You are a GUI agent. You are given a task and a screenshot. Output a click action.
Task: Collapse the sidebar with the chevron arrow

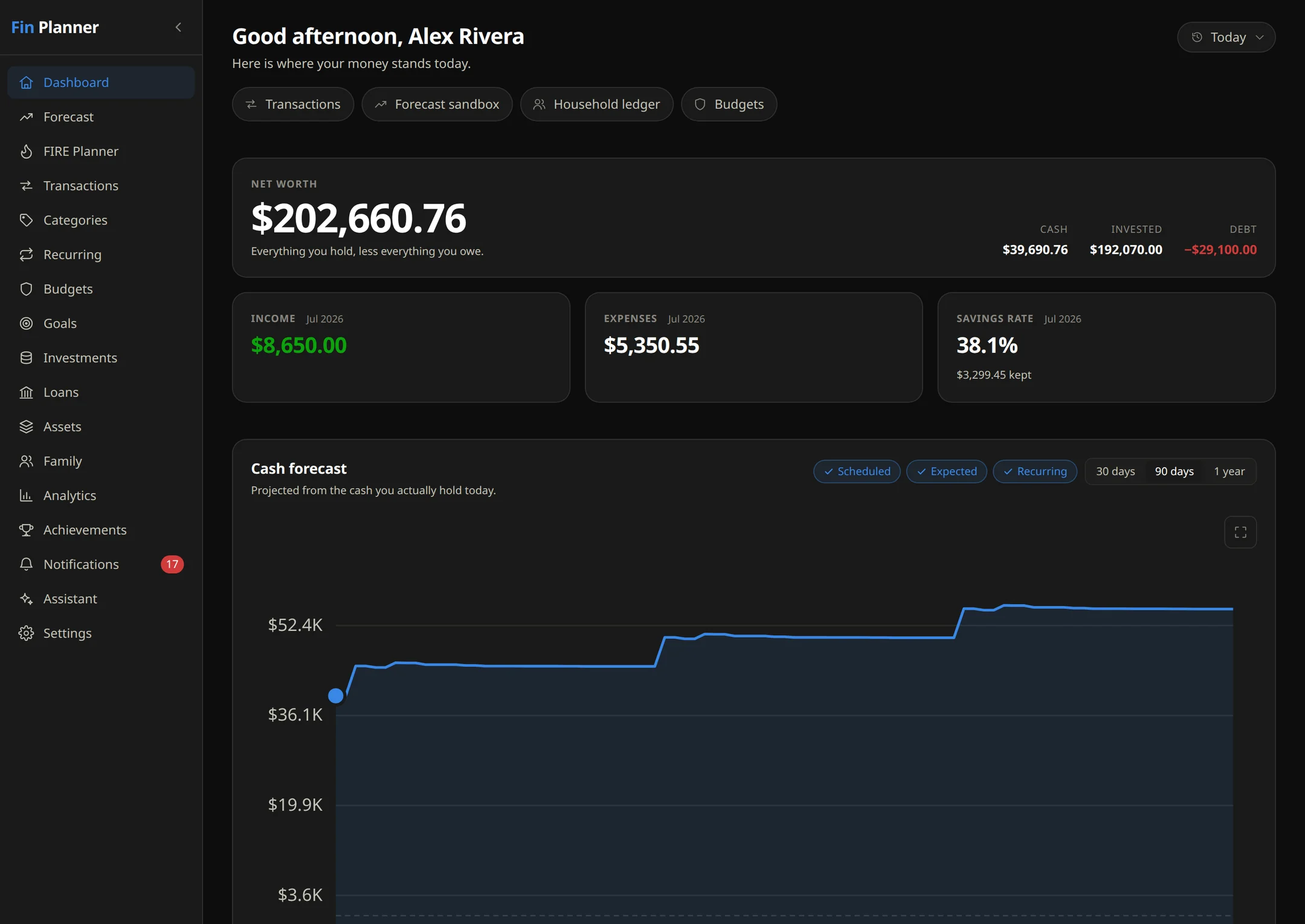point(178,27)
